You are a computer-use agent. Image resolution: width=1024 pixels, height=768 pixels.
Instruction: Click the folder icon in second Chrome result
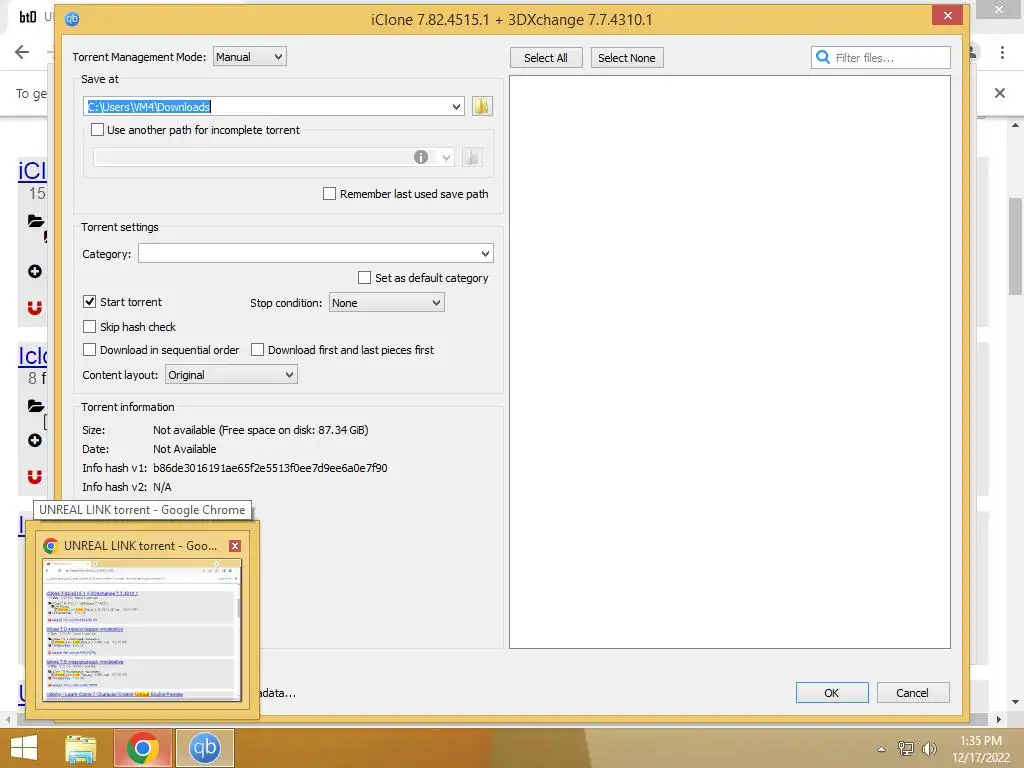[x=36, y=406]
